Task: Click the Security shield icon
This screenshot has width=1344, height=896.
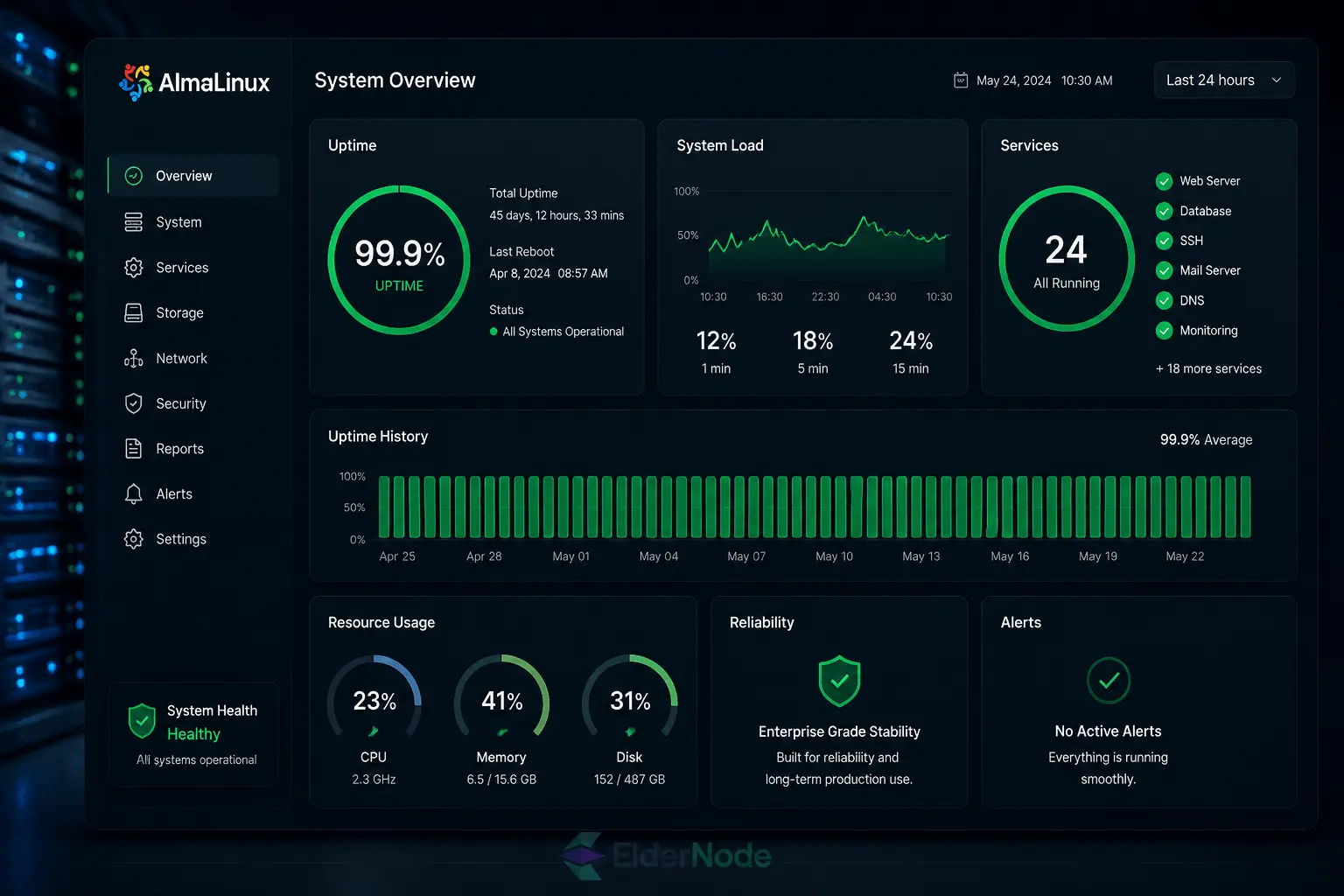Action: (x=134, y=403)
